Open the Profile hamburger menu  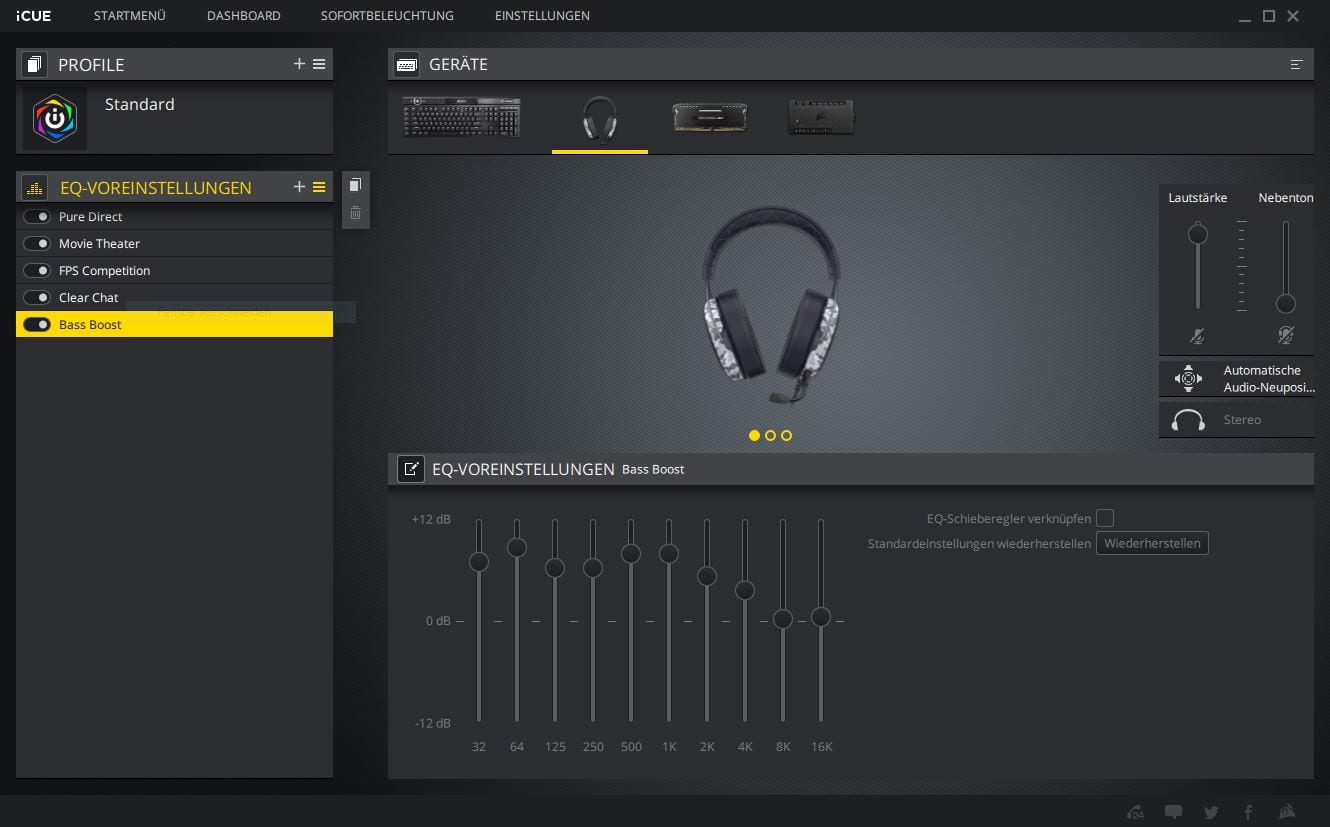coord(319,64)
